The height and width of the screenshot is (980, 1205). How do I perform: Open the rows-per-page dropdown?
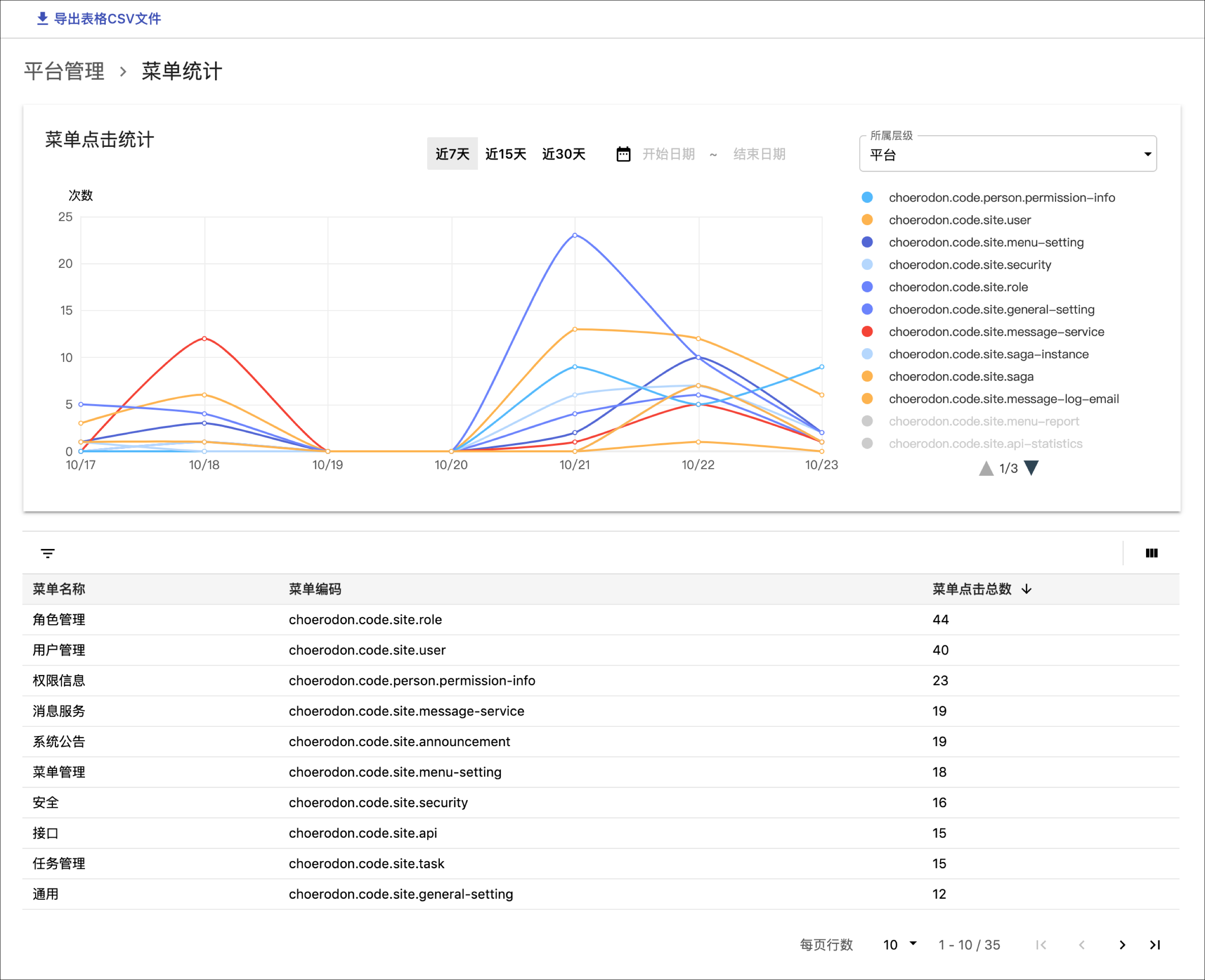click(900, 945)
